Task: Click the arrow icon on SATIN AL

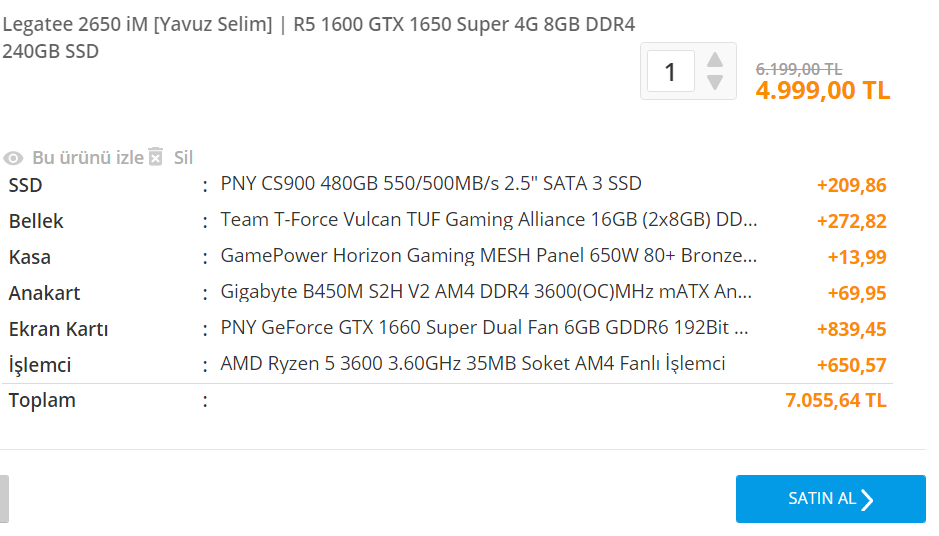Action: click(867, 499)
